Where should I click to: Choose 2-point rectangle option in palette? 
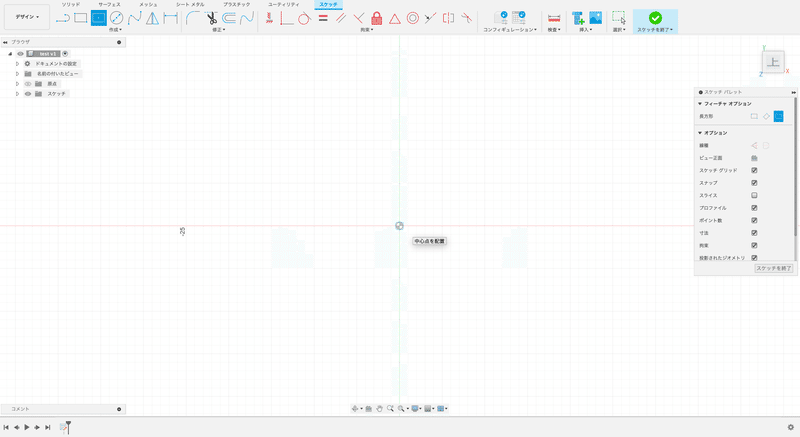click(x=754, y=116)
